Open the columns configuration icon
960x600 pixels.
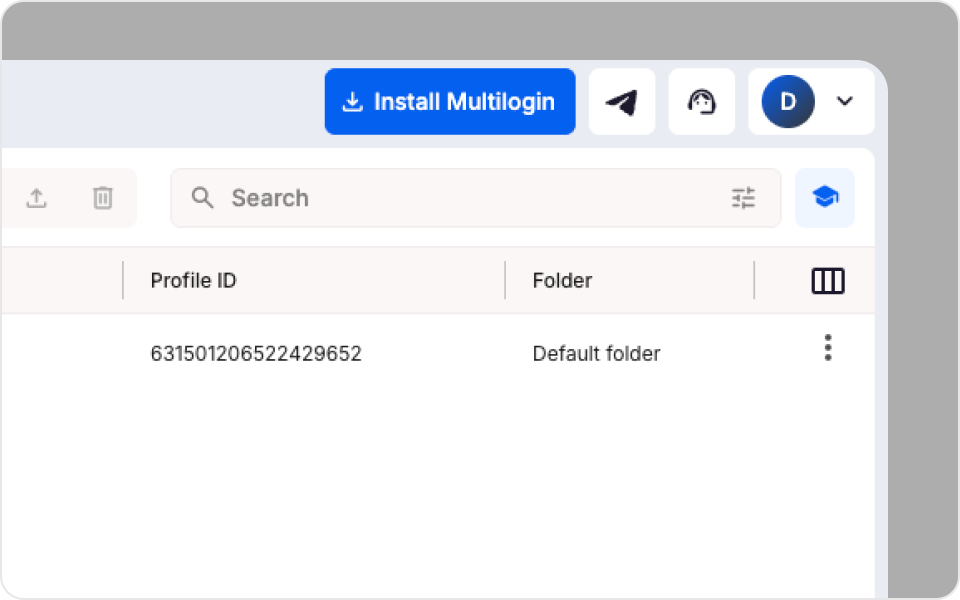click(x=828, y=281)
